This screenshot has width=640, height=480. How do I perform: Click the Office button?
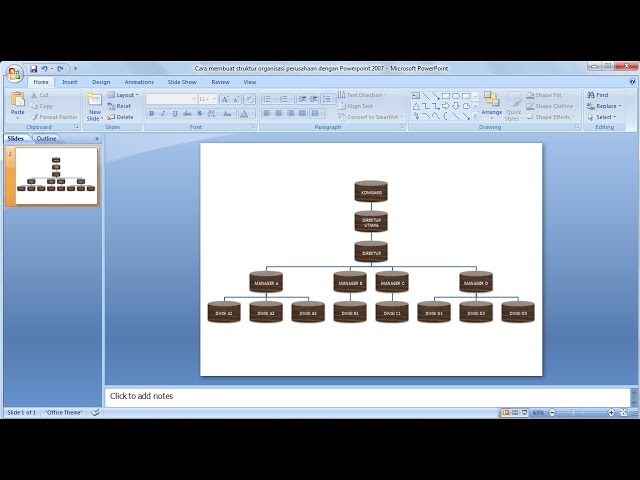15,73
